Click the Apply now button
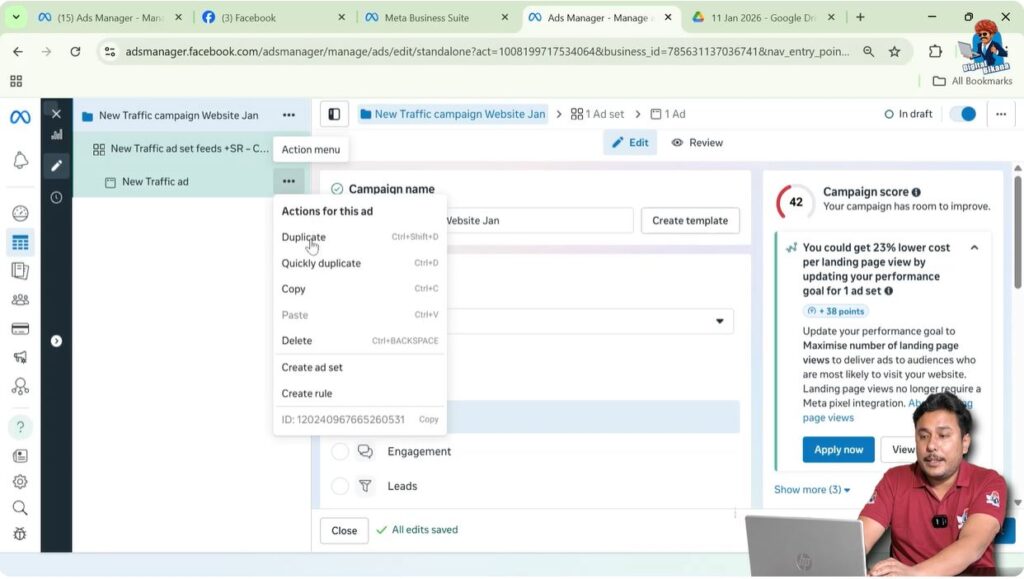Viewport: 1024px width, 579px height. click(837, 449)
